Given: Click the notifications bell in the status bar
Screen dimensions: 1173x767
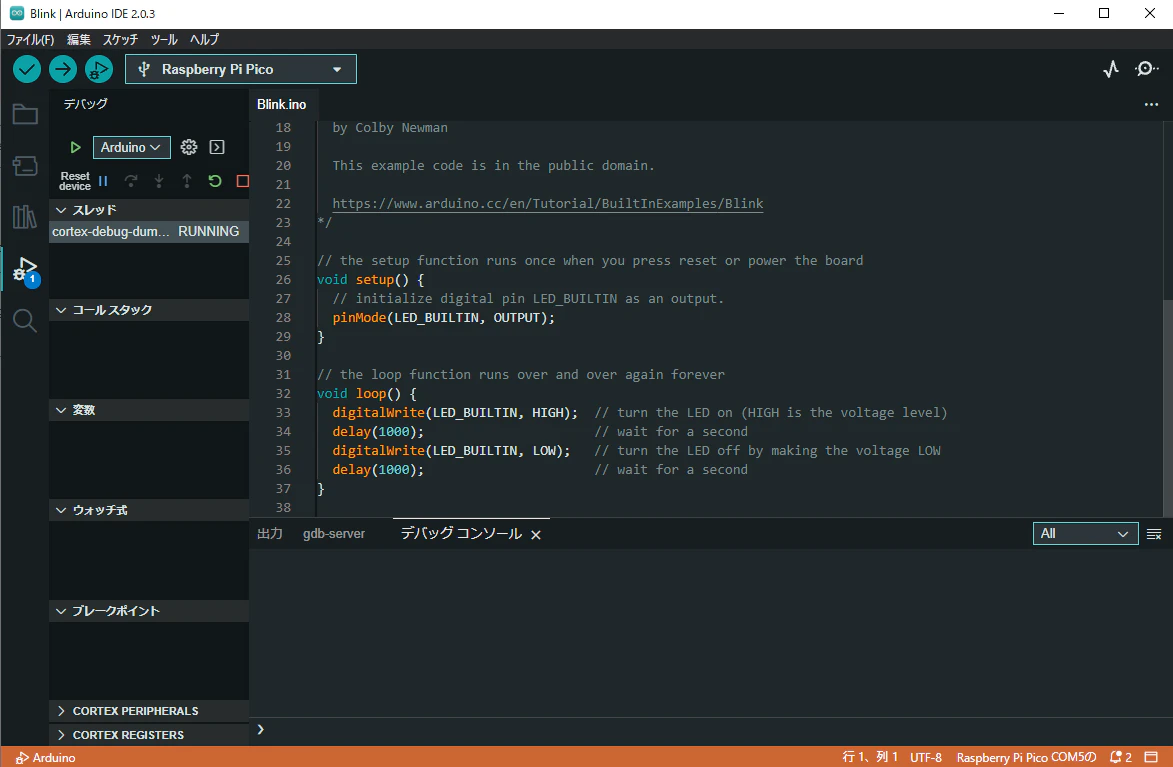Looking at the screenshot, I should tap(1120, 757).
